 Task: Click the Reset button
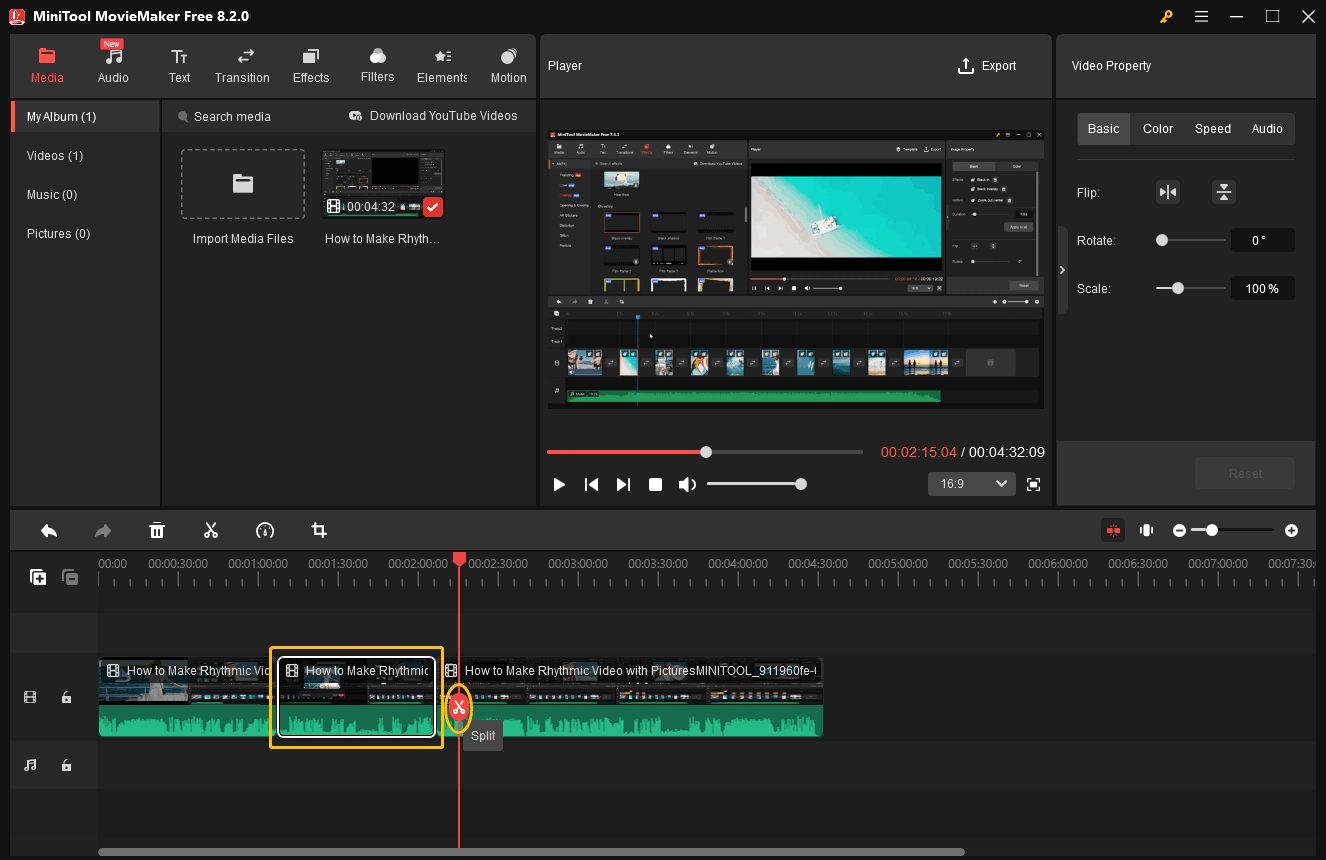coord(1245,473)
